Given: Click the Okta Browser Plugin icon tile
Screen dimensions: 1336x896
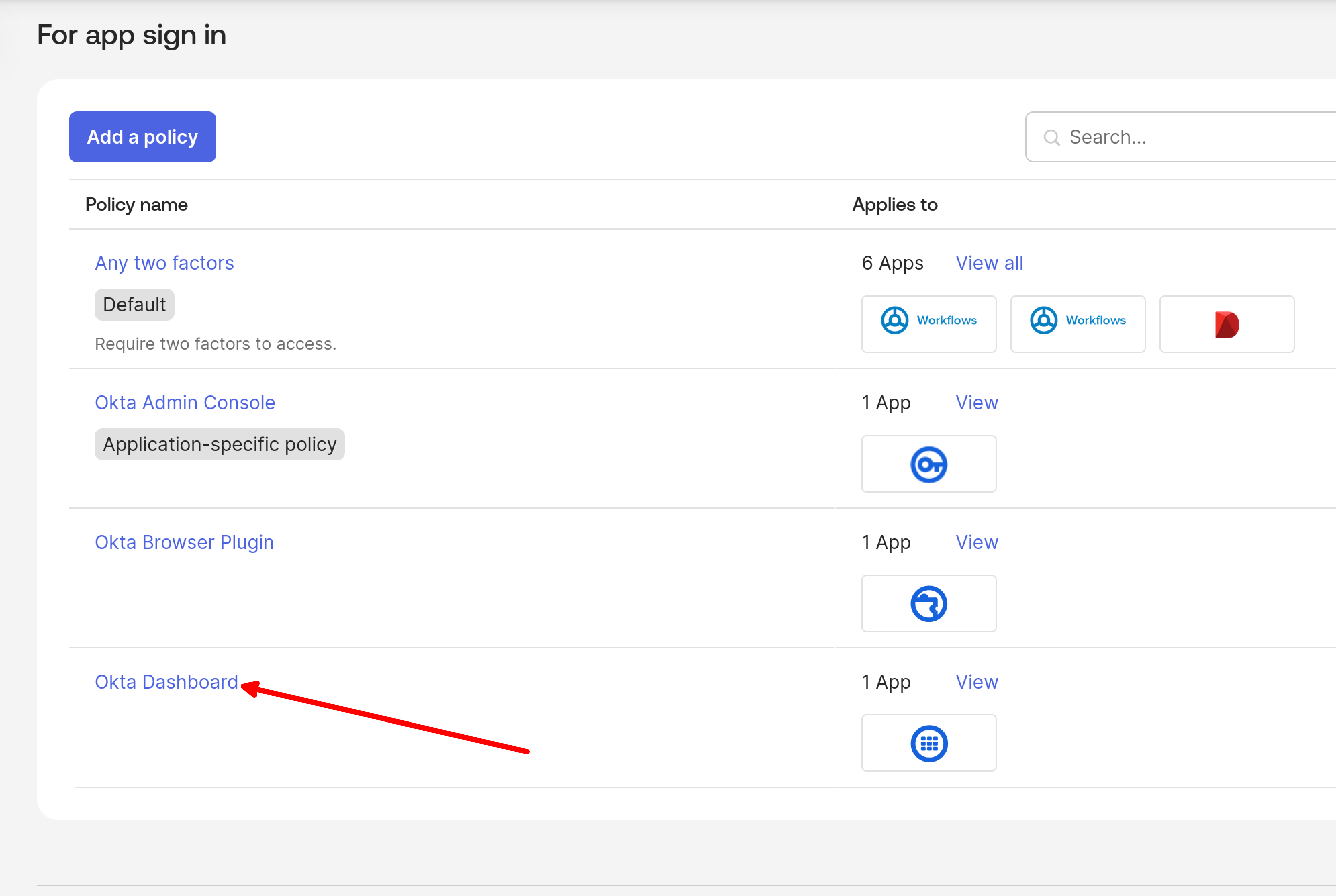Looking at the screenshot, I should click(x=928, y=603).
